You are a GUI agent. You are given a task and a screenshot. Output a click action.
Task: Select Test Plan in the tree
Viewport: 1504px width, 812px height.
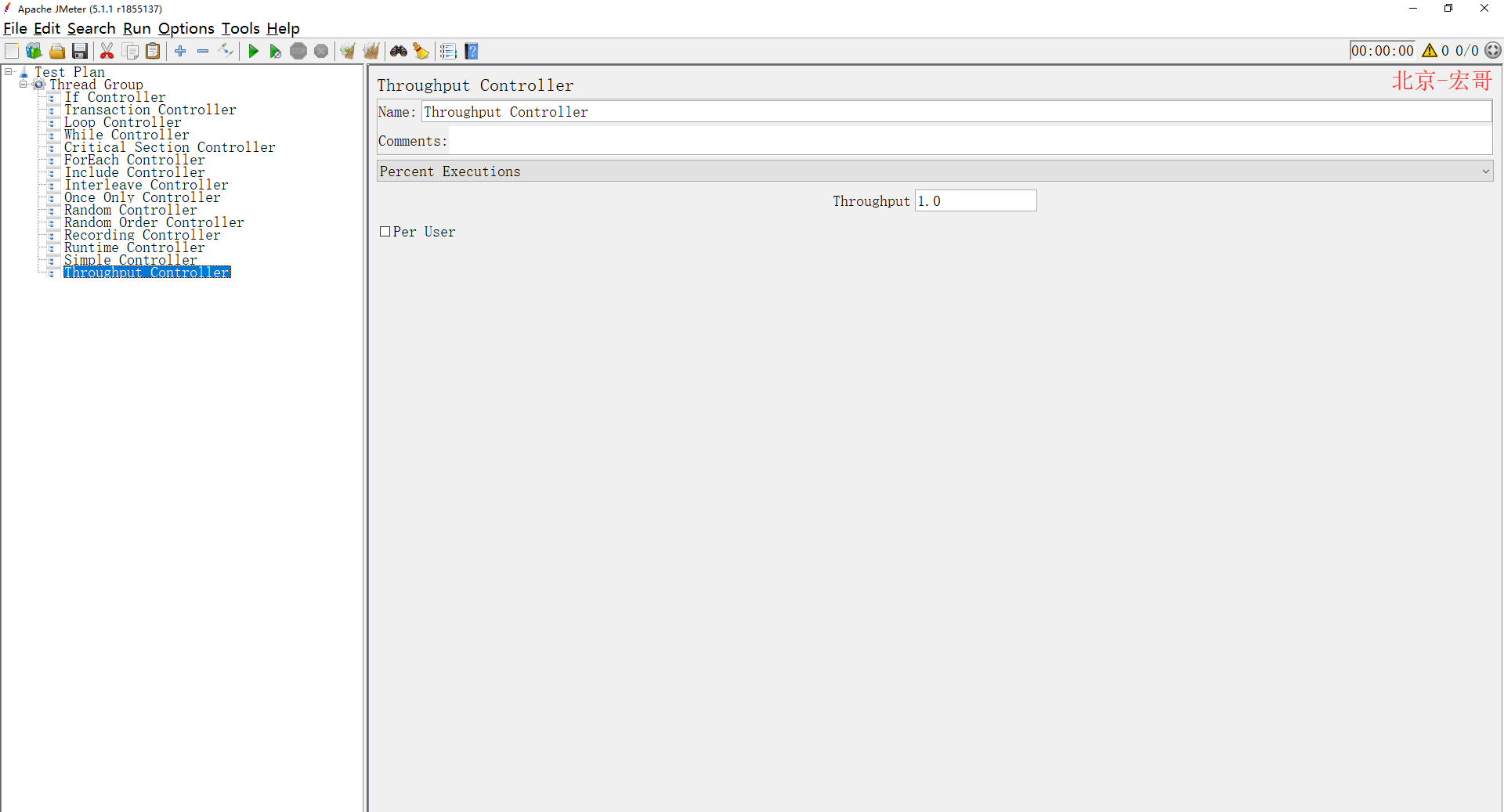[x=69, y=72]
